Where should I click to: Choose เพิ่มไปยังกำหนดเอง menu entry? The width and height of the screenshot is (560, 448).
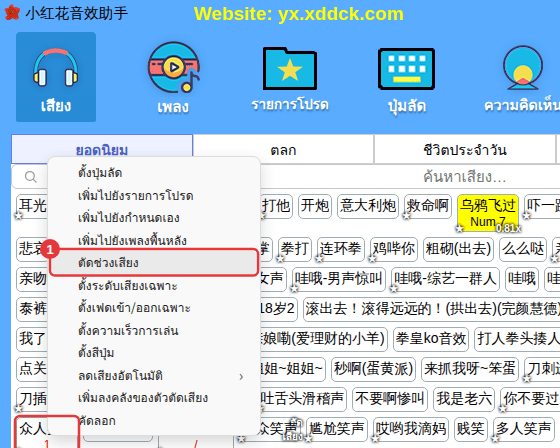(154, 218)
